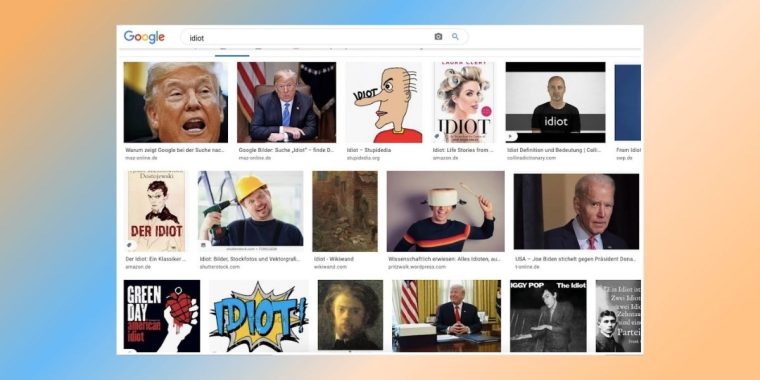
Task: Click source 'wikiwand.com'
Action: point(330,267)
